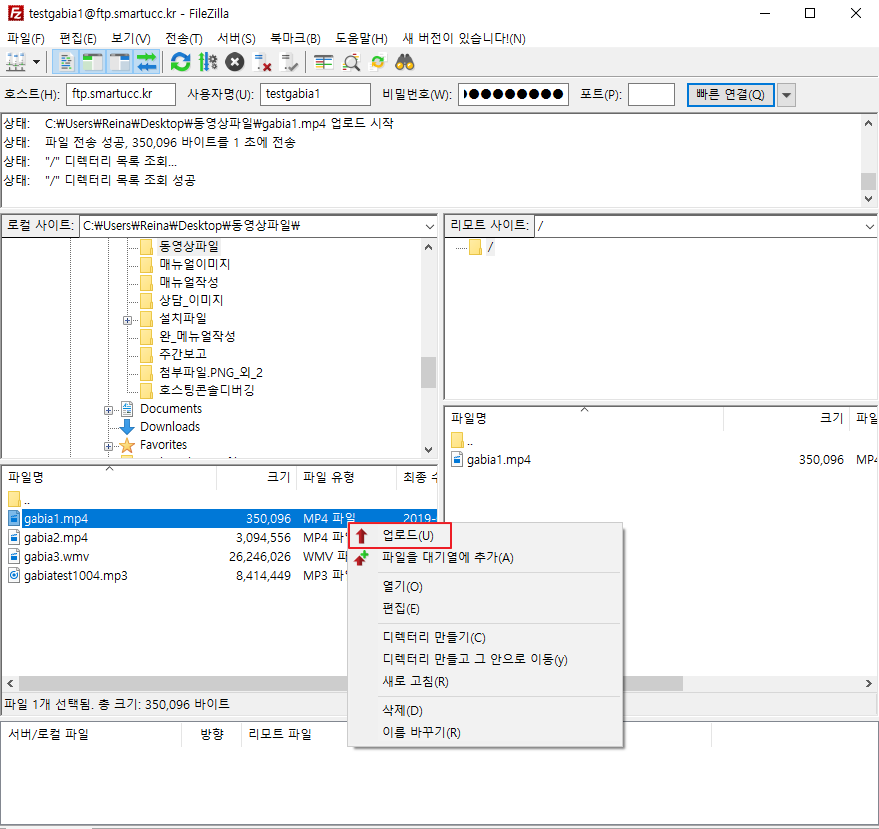Image resolution: width=879 pixels, height=829 pixels.
Task: Toggle local directory tree display
Action: pos(92,62)
